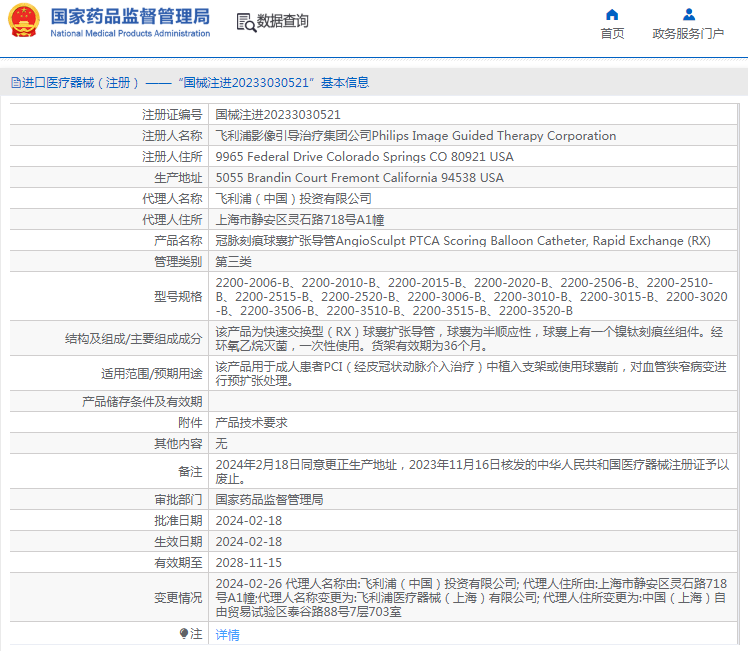The width and height of the screenshot is (748, 651).
Task: Click the 代理人住所 label
Action: [x=172, y=219]
